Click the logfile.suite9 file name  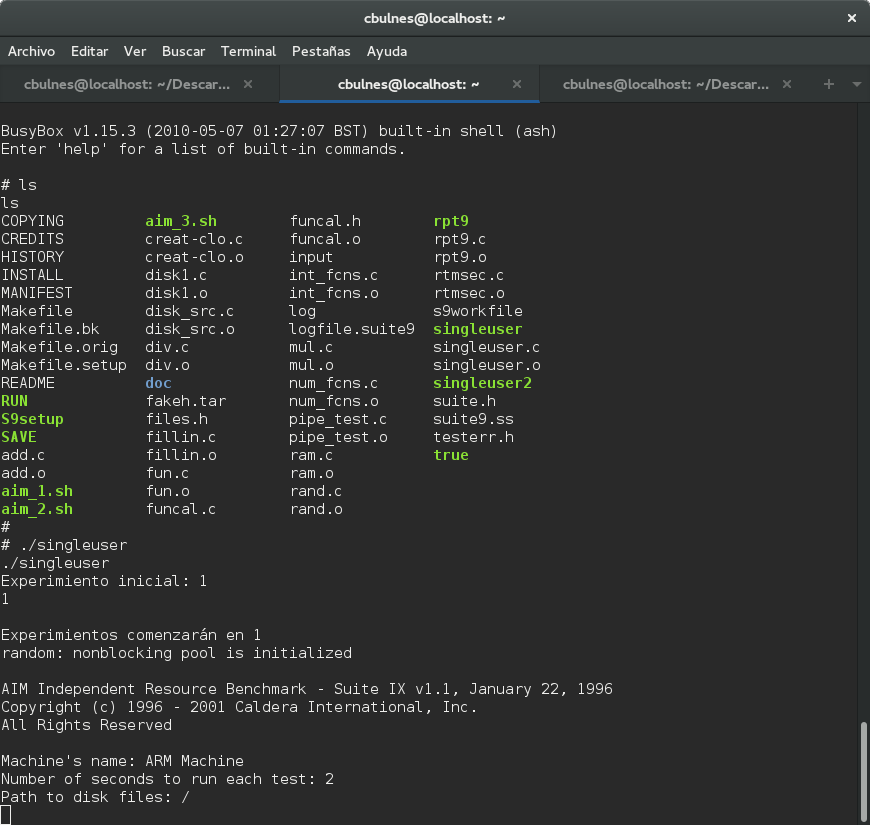point(352,330)
